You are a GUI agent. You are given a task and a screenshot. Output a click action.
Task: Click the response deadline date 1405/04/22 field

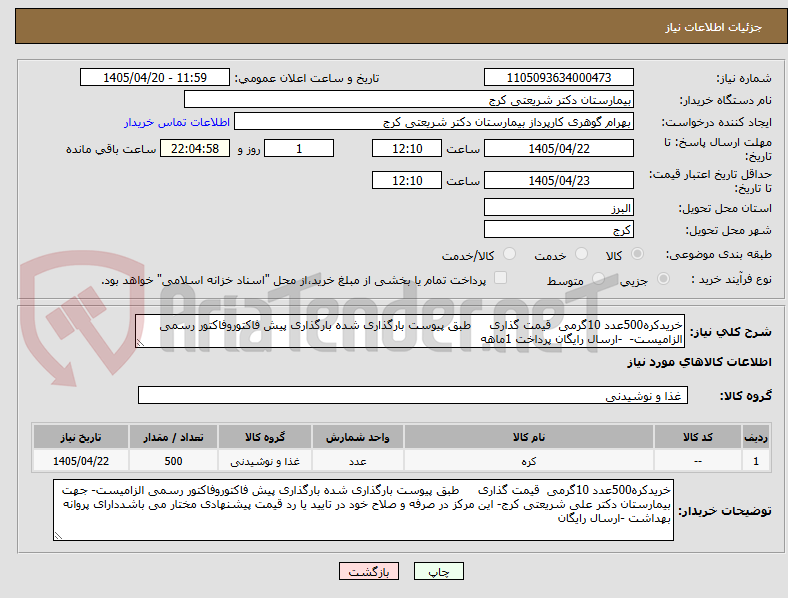tap(559, 148)
